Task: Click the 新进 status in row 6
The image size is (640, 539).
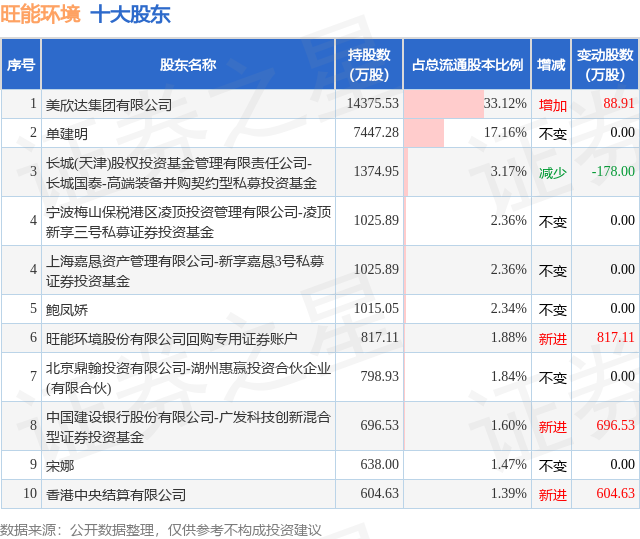Action: point(553,339)
